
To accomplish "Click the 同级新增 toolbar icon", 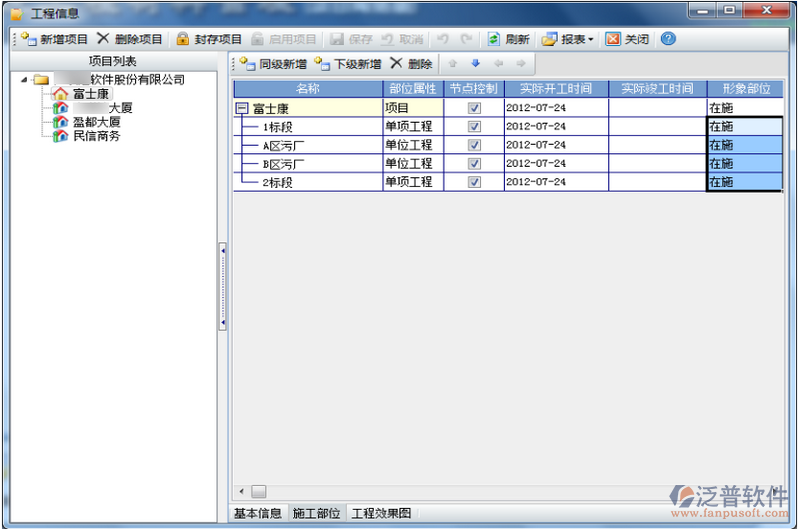I will tap(247, 64).
